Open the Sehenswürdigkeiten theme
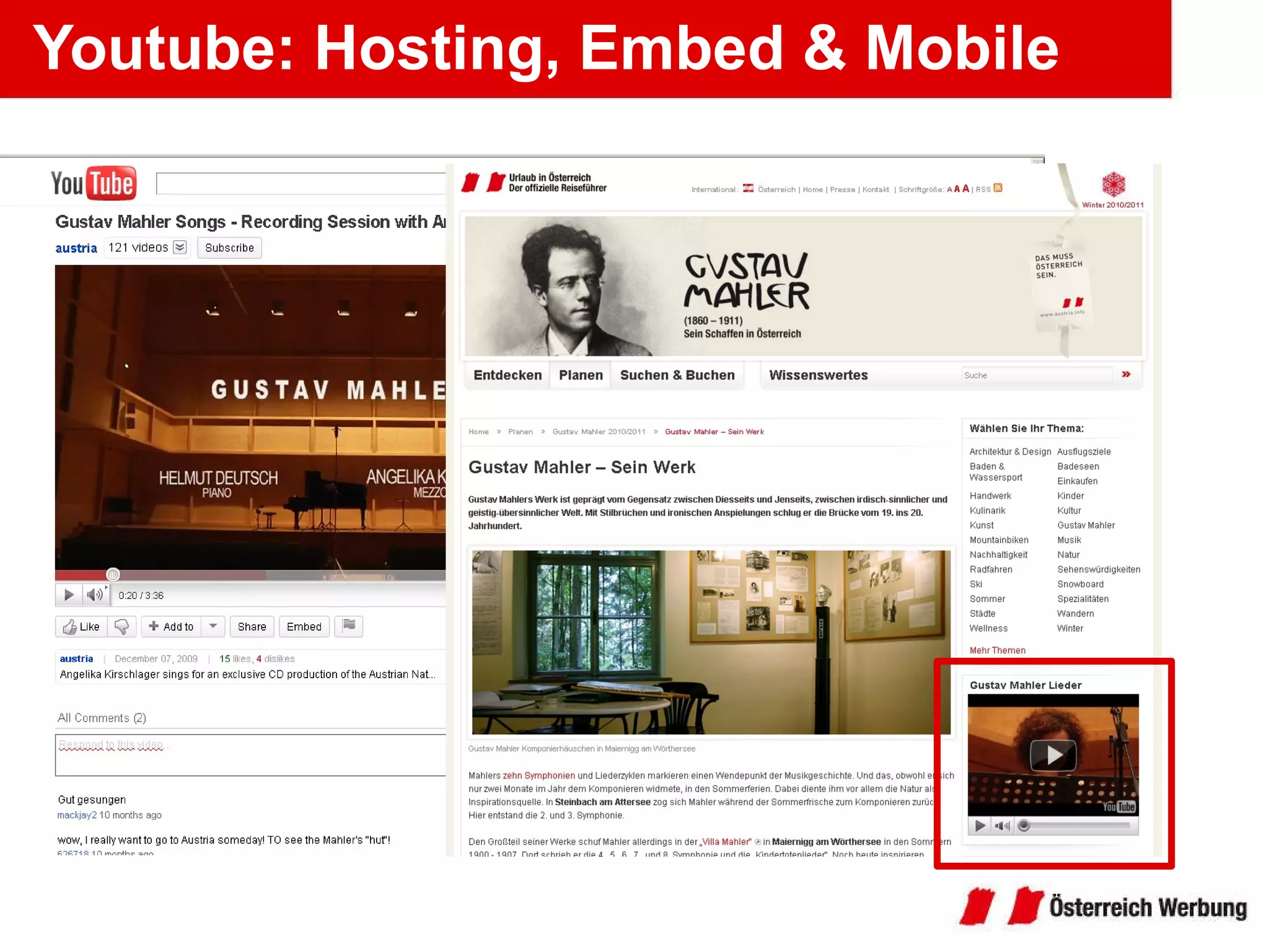 [x=1099, y=569]
